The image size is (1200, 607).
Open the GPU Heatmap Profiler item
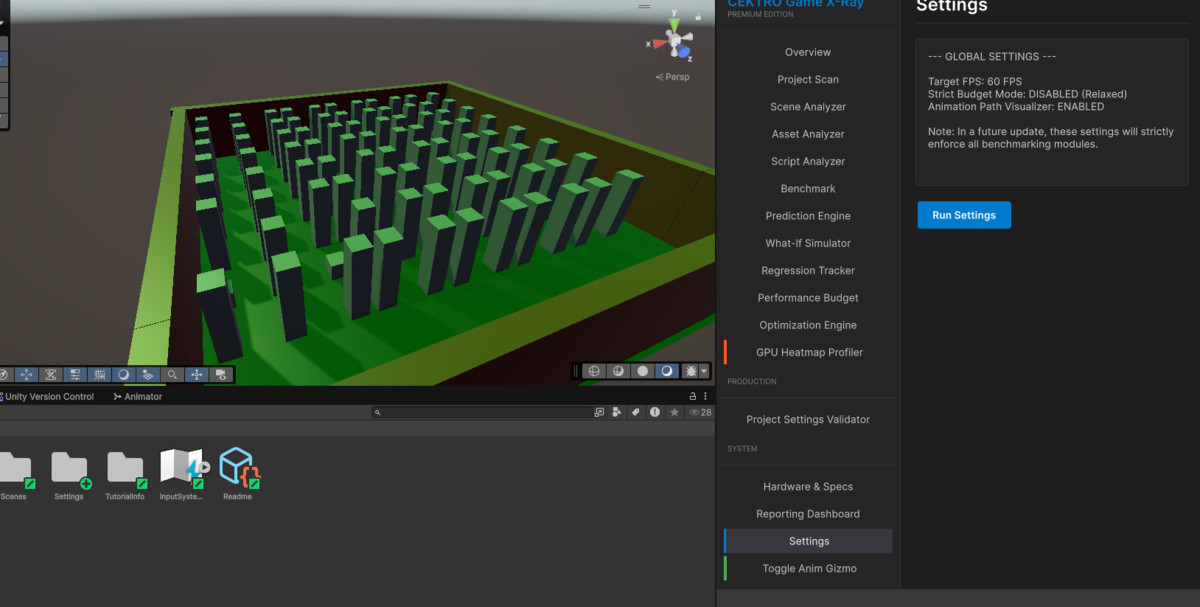[809, 352]
